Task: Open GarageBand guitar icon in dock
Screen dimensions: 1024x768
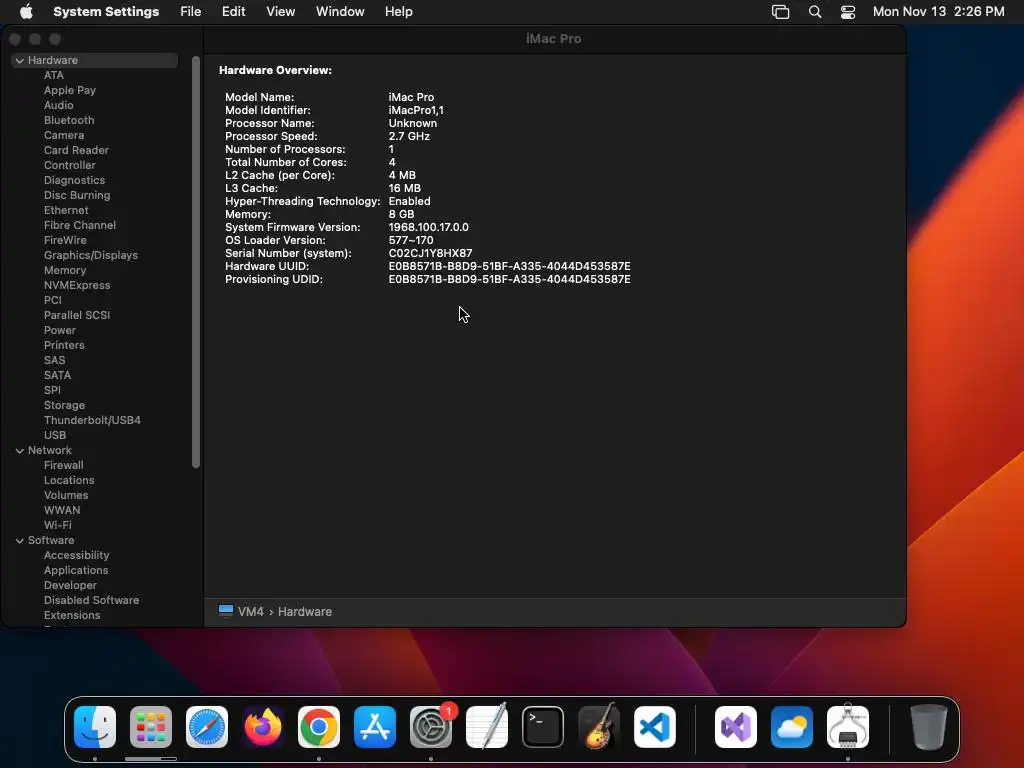Action: click(x=599, y=727)
